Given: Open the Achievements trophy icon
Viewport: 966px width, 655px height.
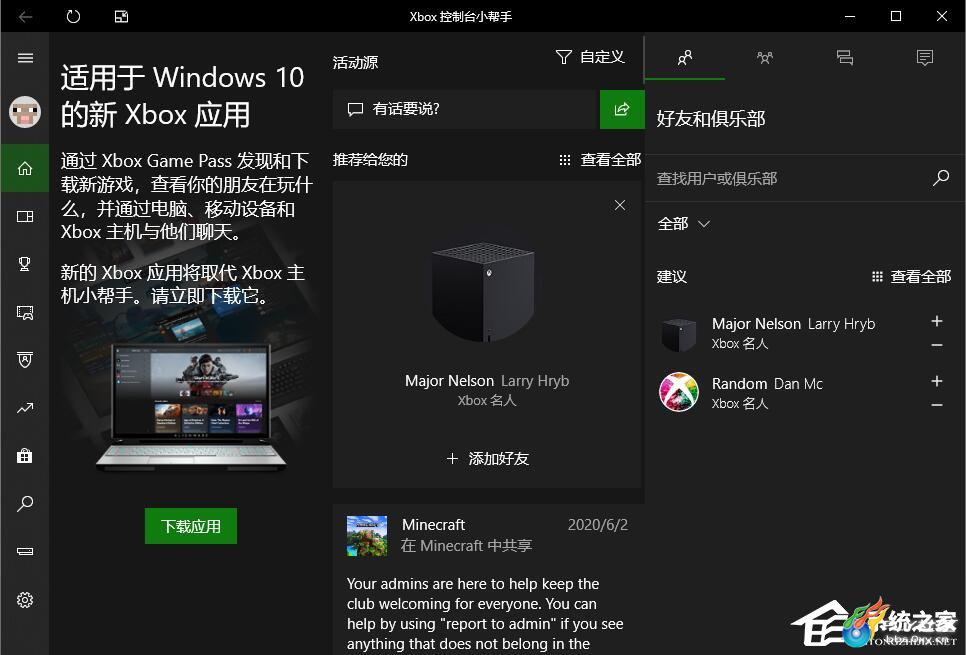Looking at the screenshot, I should tap(25, 264).
